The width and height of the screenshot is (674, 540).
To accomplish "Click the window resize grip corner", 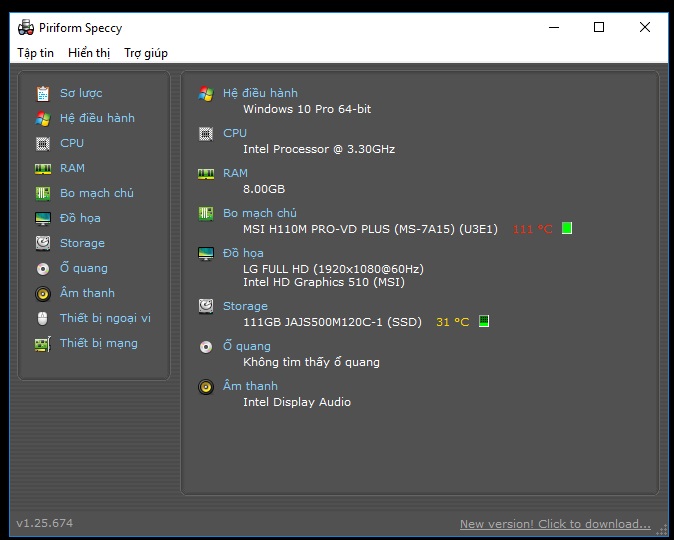I will click(662, 531).
